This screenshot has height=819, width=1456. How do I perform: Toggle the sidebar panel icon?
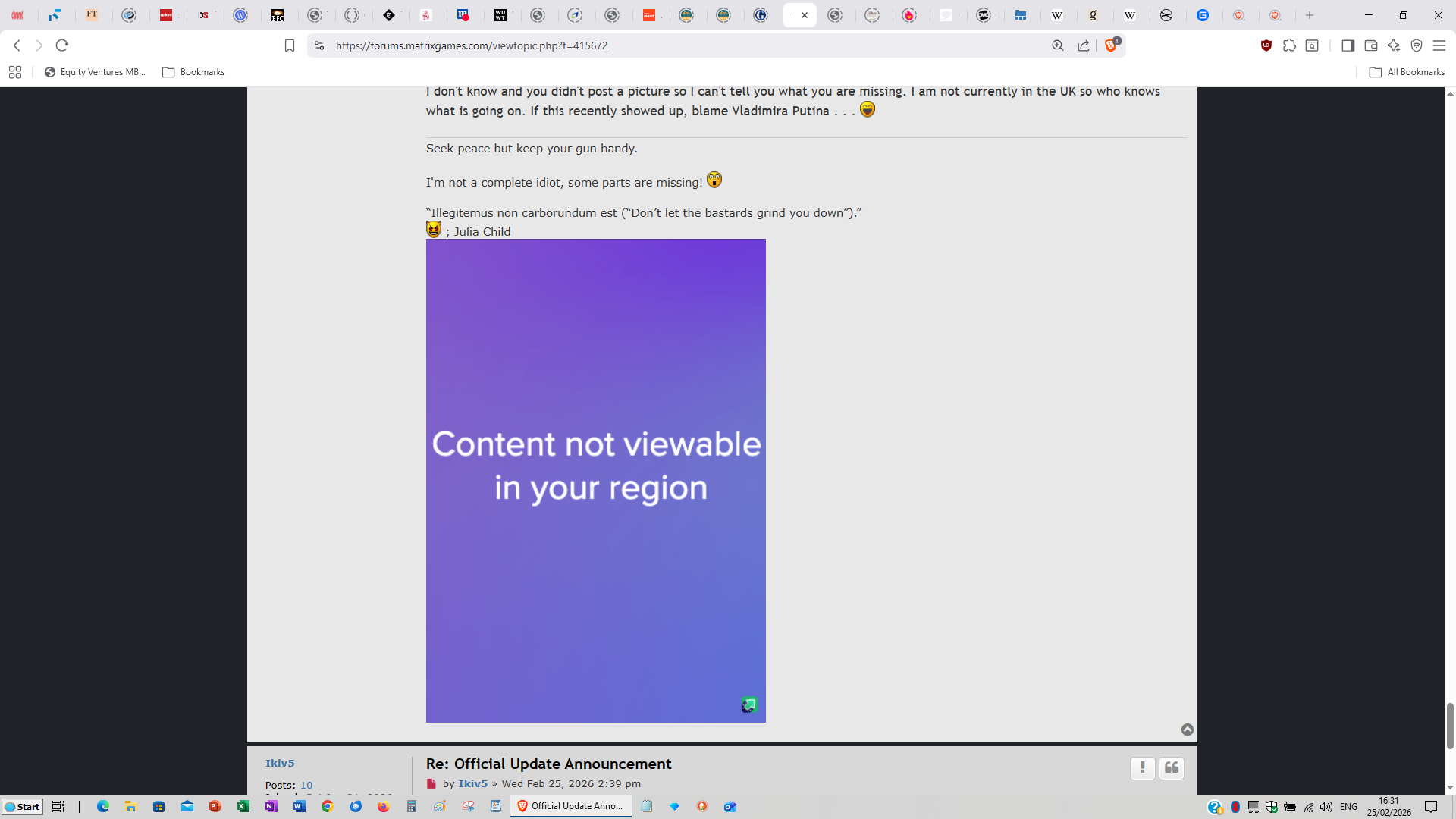pos(1348,45)
